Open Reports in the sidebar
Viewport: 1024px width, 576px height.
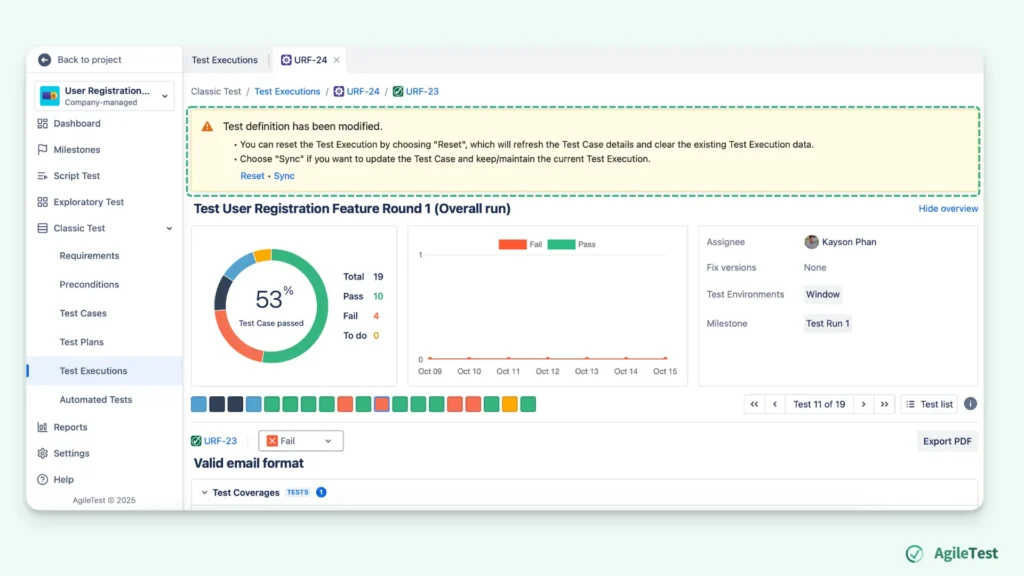pos(63,427)
